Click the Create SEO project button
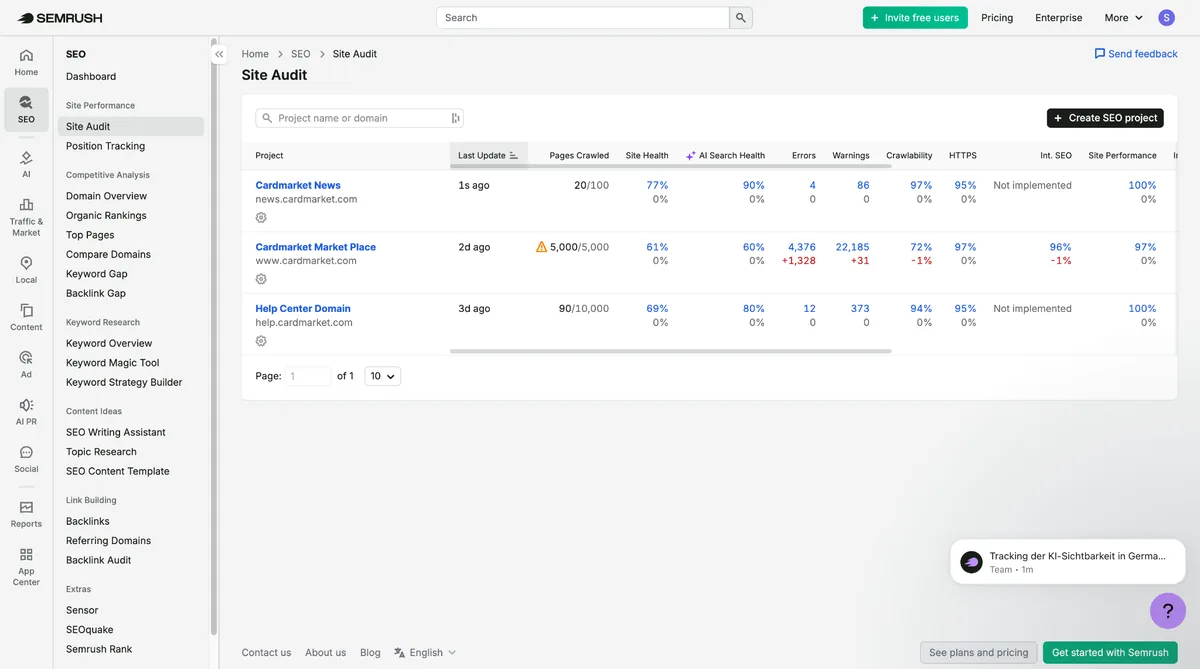The height and width of the screenshot is (669, 1200). pyautogui.click(x=1106, y=118)
